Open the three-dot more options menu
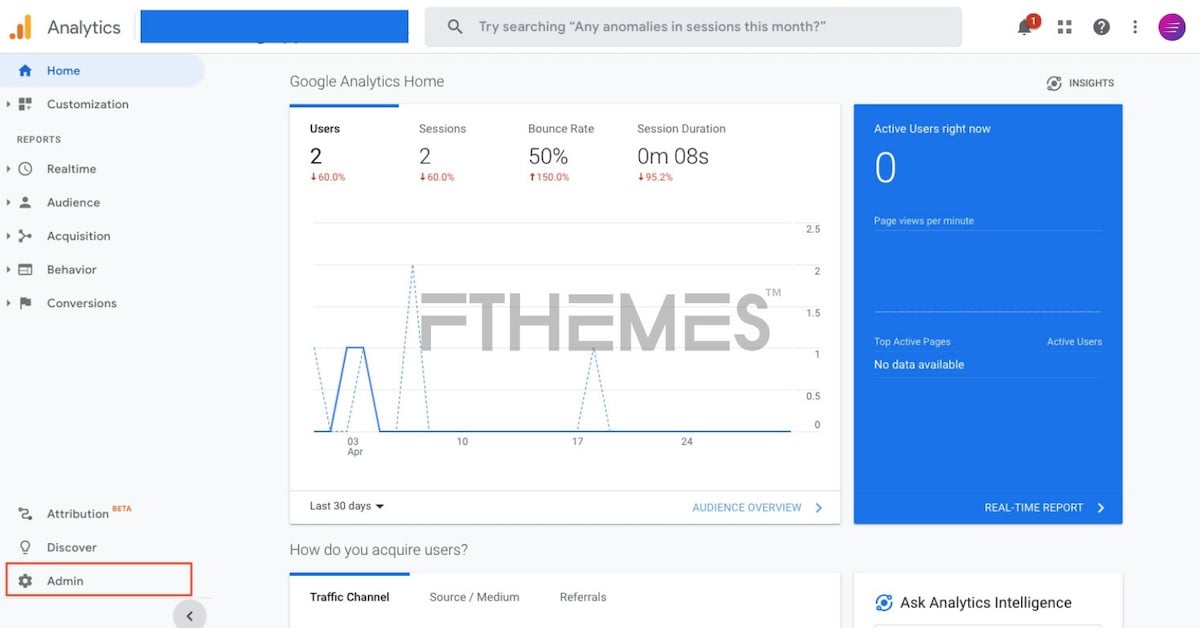 click(1135, 27)
